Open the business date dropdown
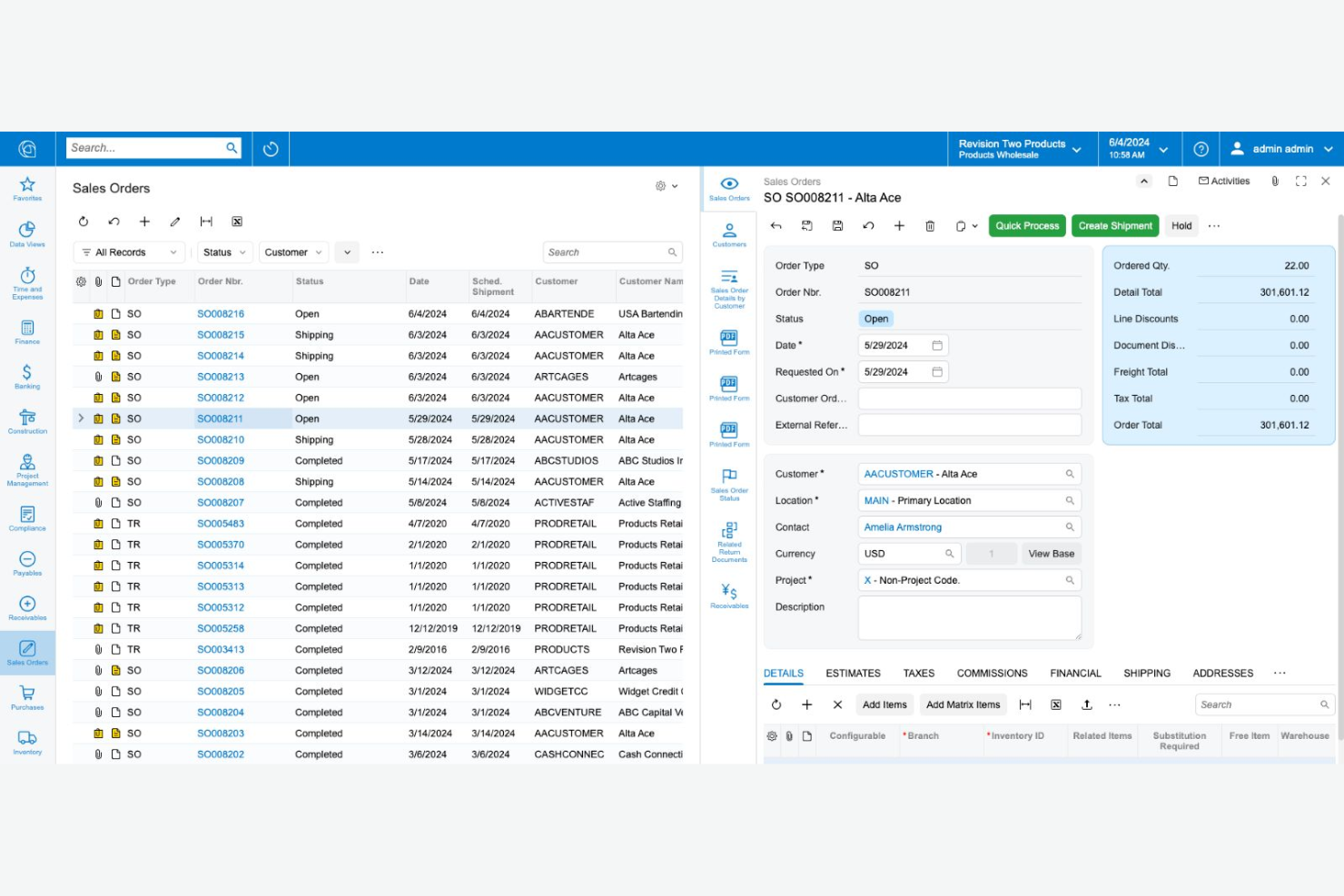1344x896 pixels. point(1138,149)
